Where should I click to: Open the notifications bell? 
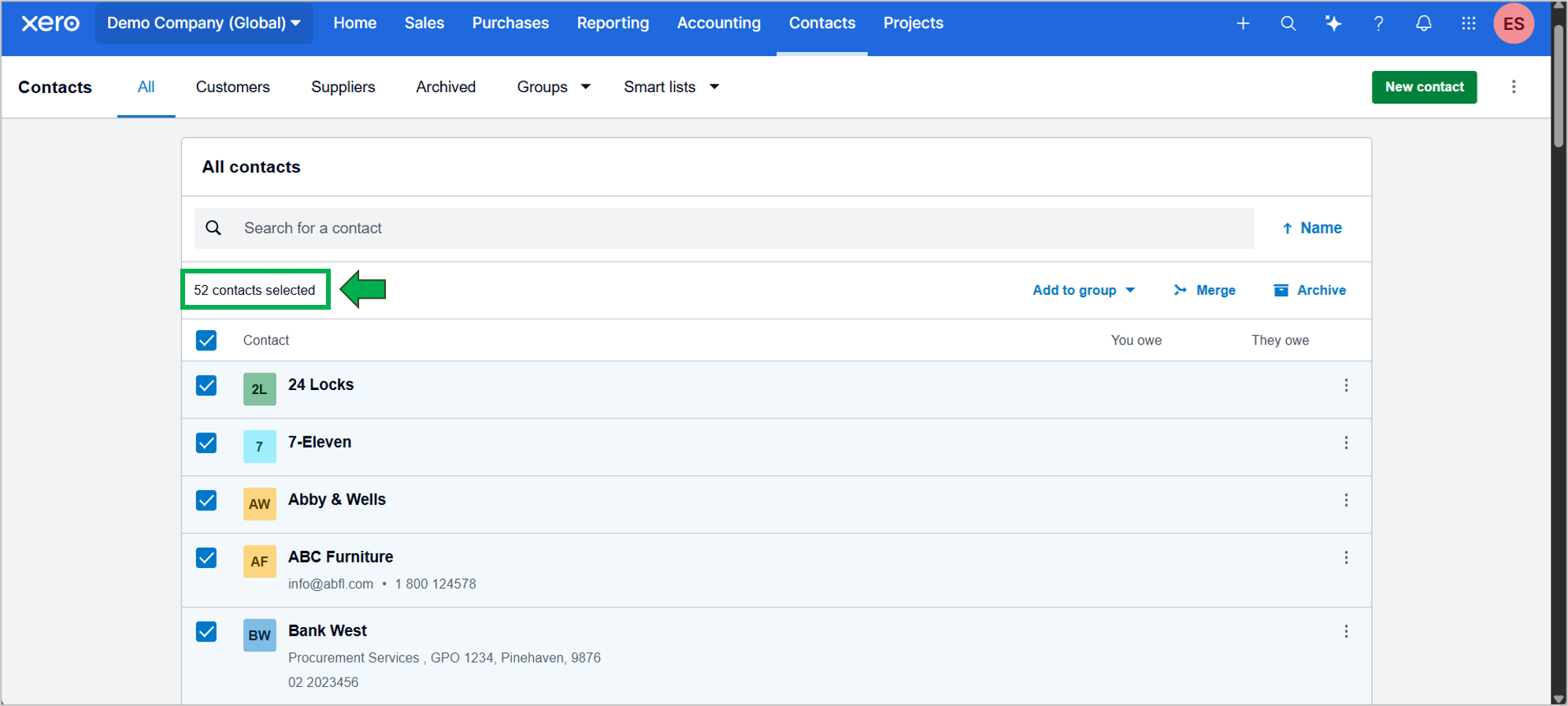[x=1423, y=24]
